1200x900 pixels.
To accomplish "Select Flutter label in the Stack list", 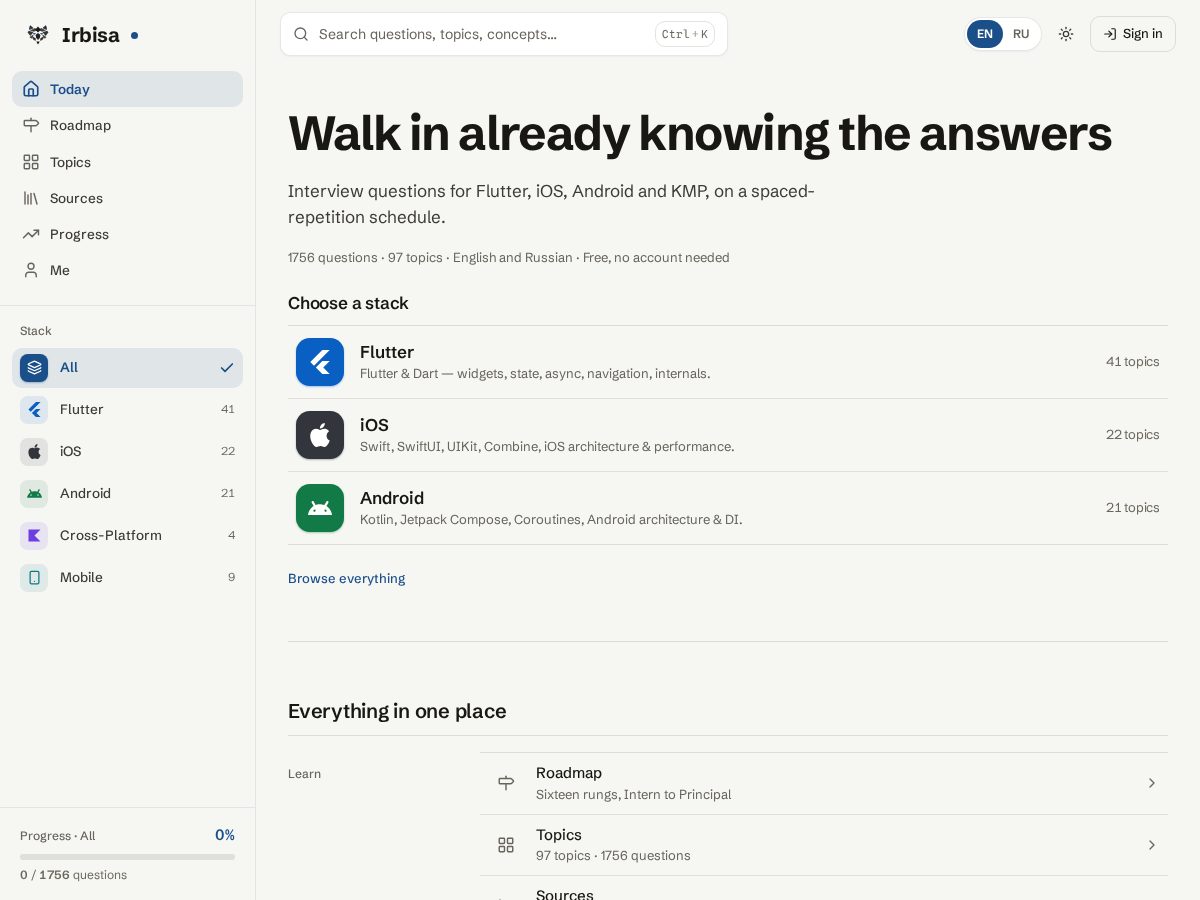I will [x=82, y=410].
